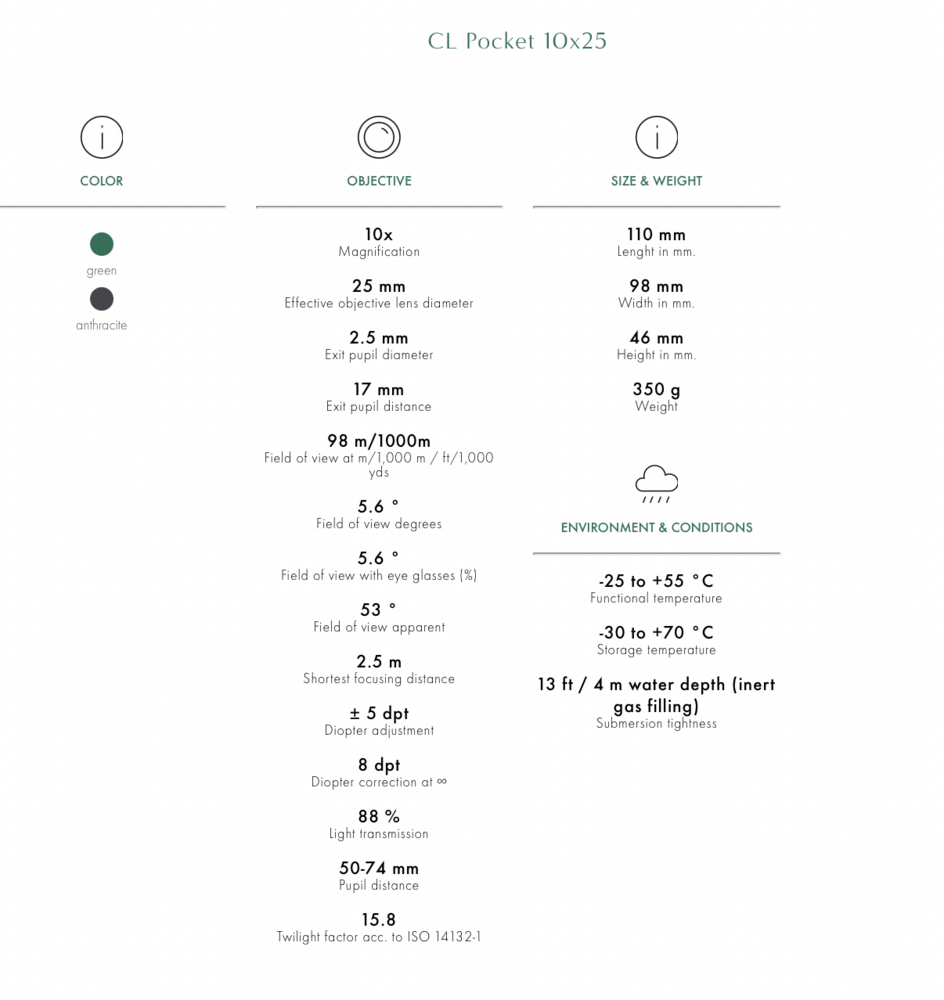Select the anthracite color swatch
Screen dimensions: 944x1000
[x=101, y=298]
